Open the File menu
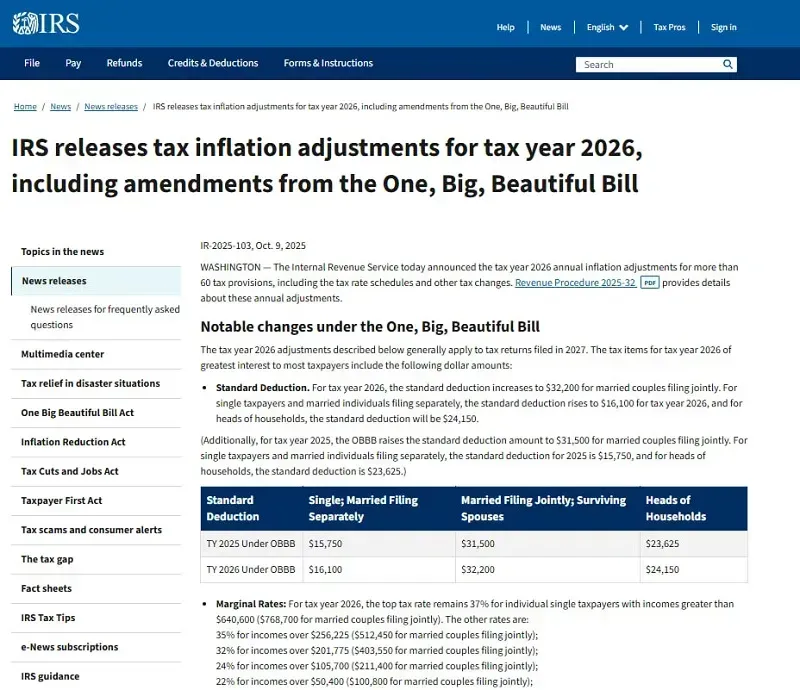This screenshot has width=800, height=690. [32, 63]
